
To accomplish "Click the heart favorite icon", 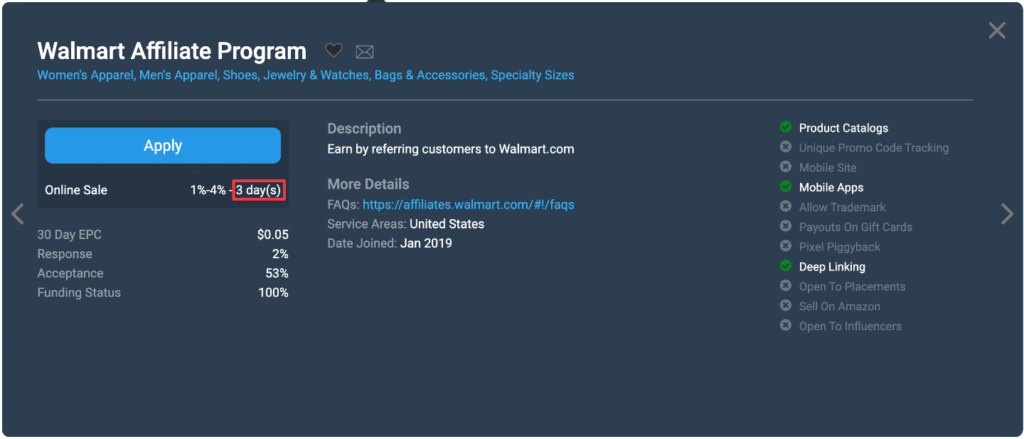I will click(x=334, y=50).
